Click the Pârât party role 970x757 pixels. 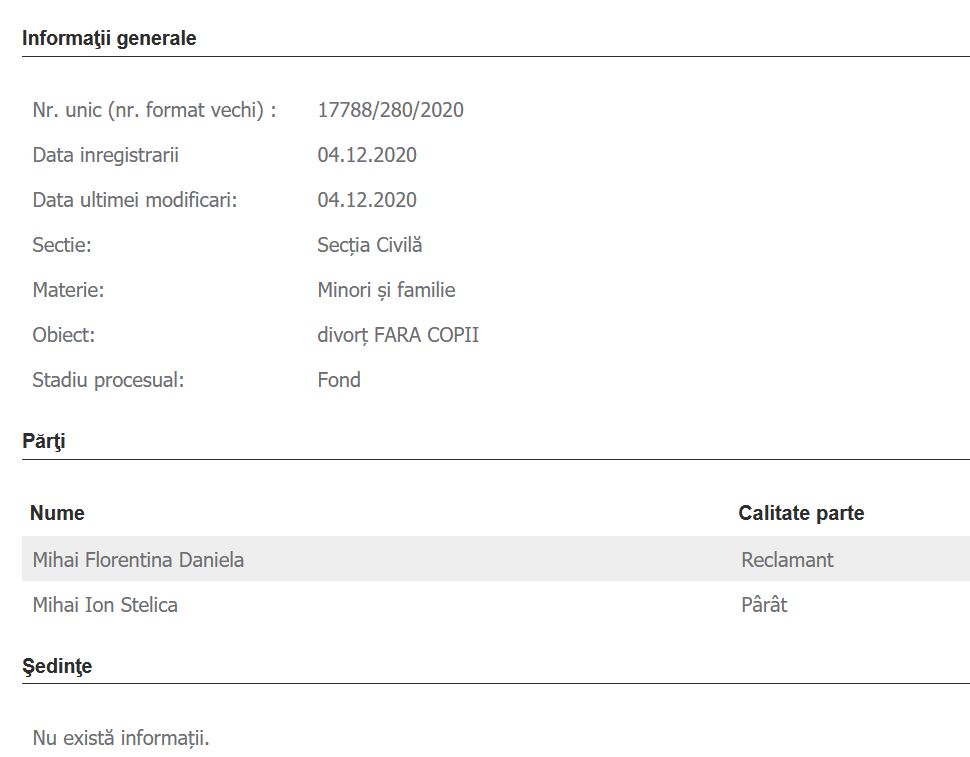tap(764, 604)
